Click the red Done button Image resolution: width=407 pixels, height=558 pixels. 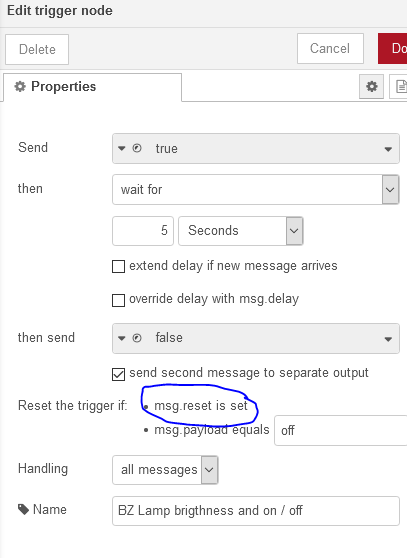tap(393, 48)
